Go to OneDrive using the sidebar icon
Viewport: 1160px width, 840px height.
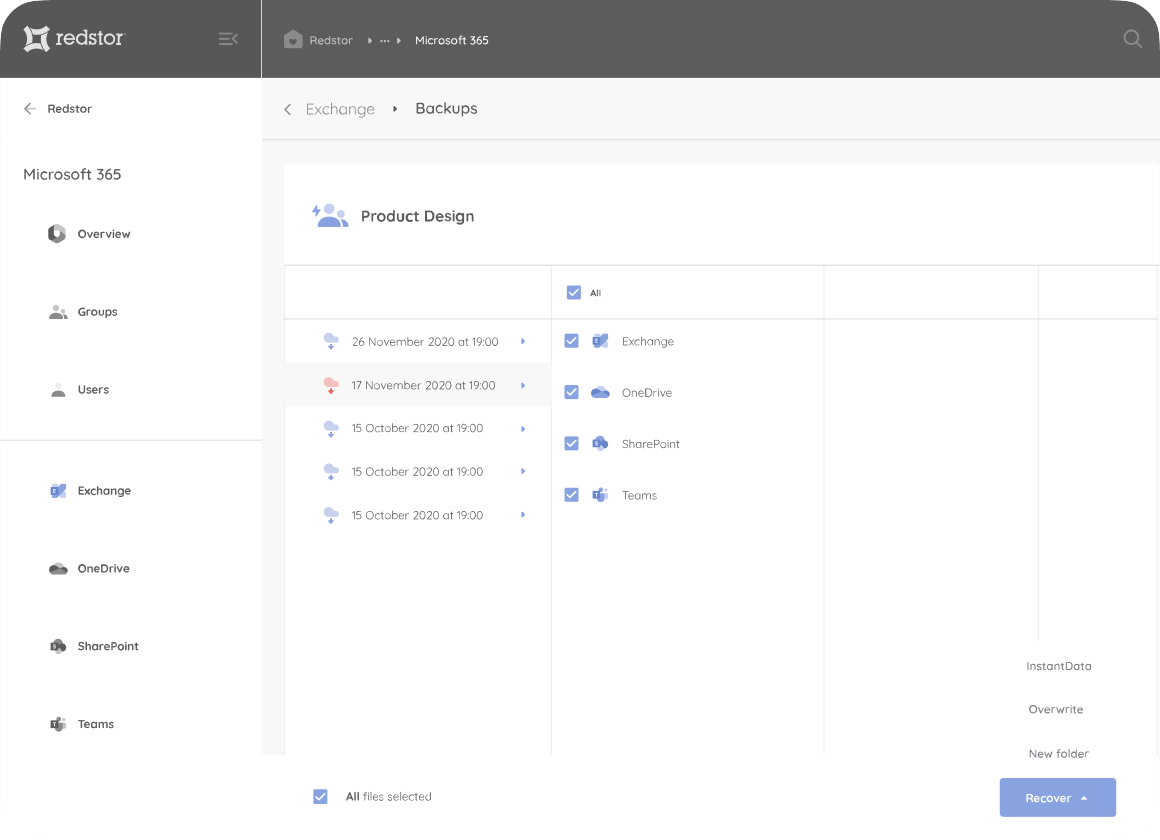58,568
